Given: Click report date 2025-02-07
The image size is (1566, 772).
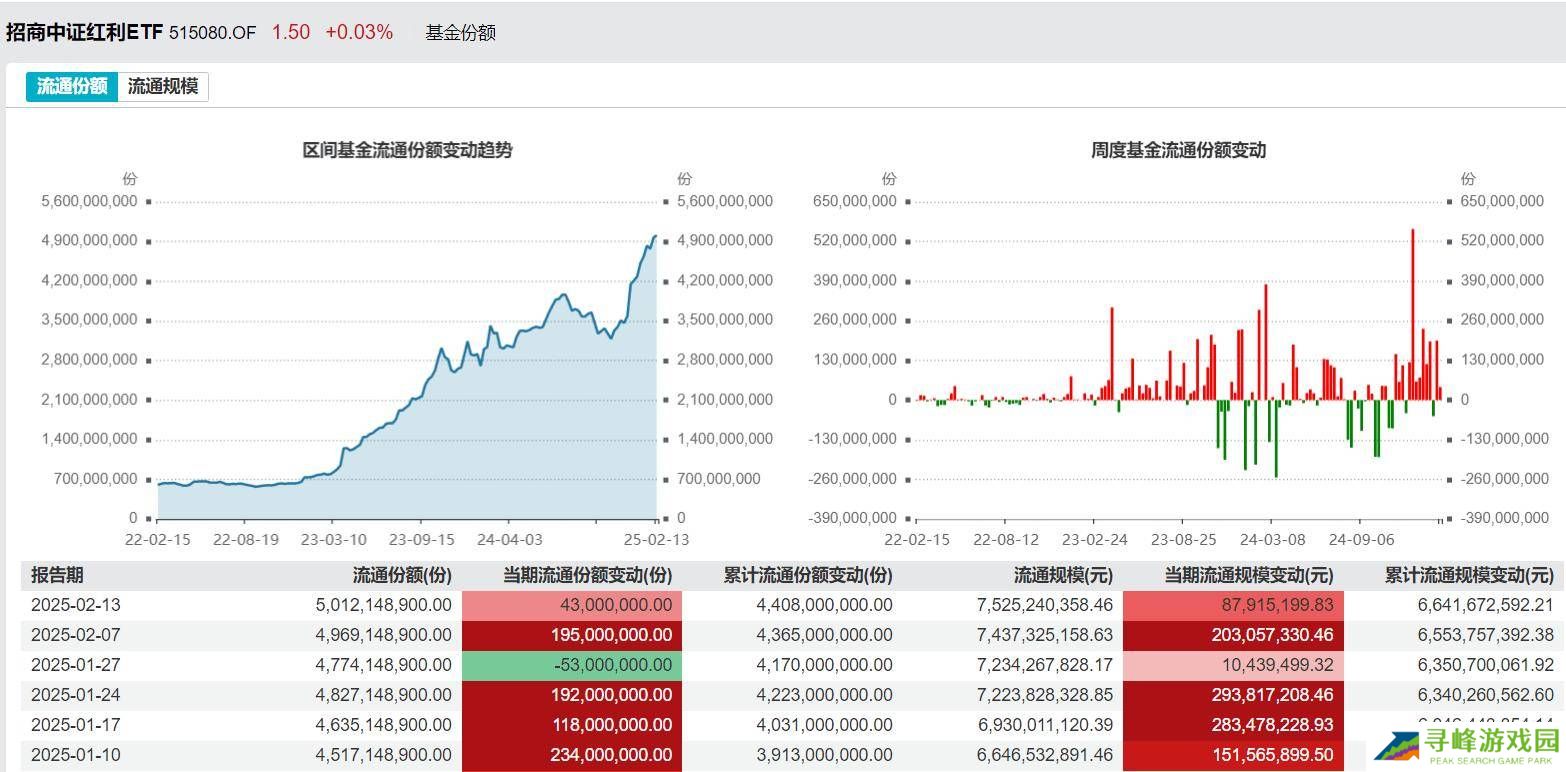Looking at the screenshot, I should point(76,635).
